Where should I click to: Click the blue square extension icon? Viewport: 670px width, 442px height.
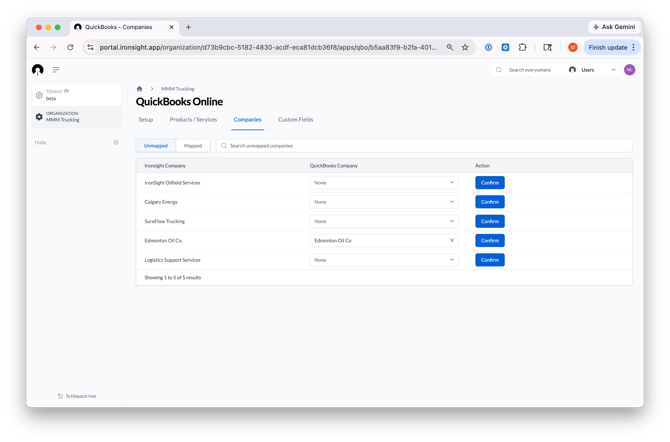coord(505,47)
